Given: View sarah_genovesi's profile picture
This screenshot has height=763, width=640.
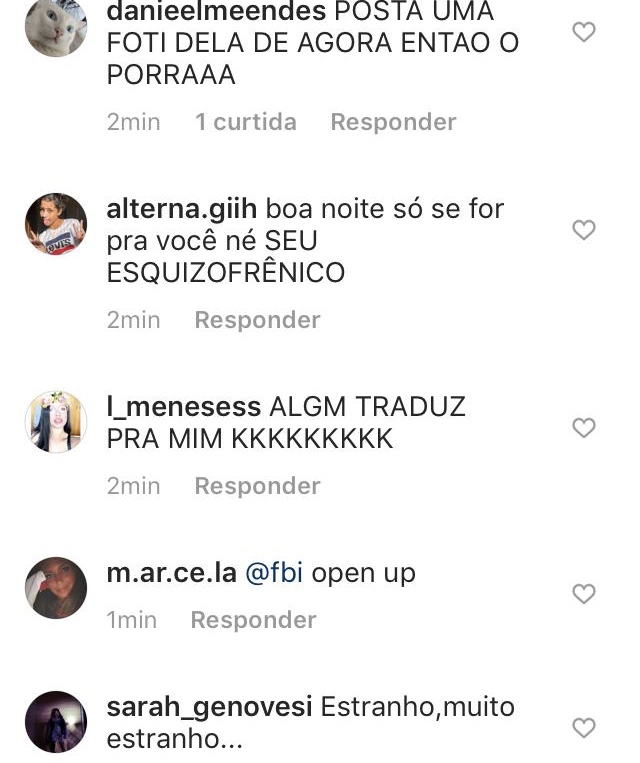Looking at the screenshot, I should (x=56, y=722).
